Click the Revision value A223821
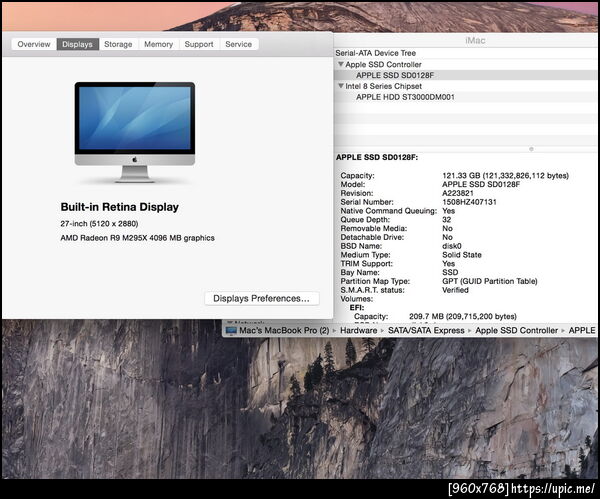Image resolution: width=600 pixels, height=499 pixels. click(458, 193)
